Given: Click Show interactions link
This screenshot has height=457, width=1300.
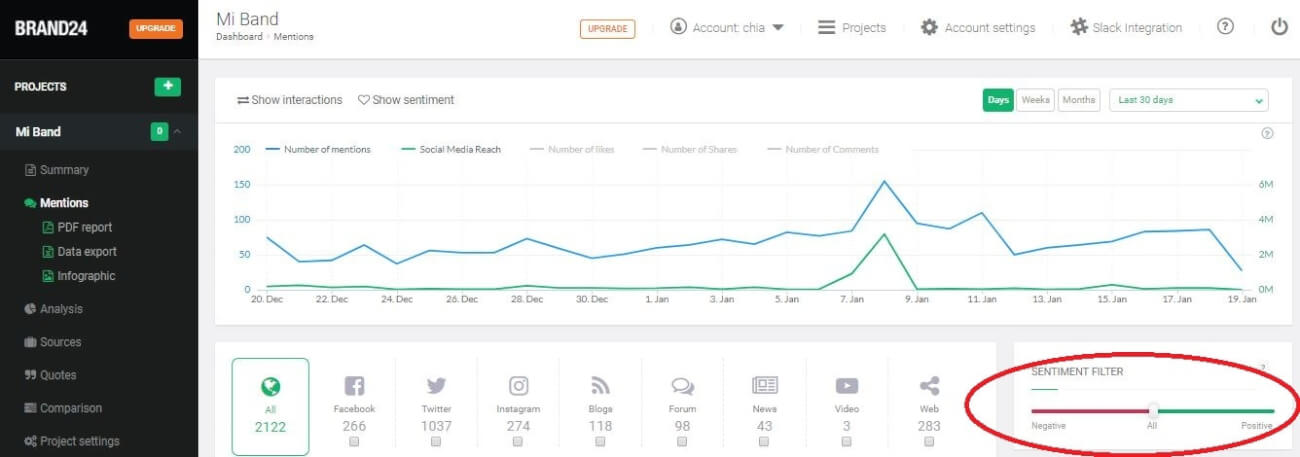Looking at the screenshot, I should (290, 100).
